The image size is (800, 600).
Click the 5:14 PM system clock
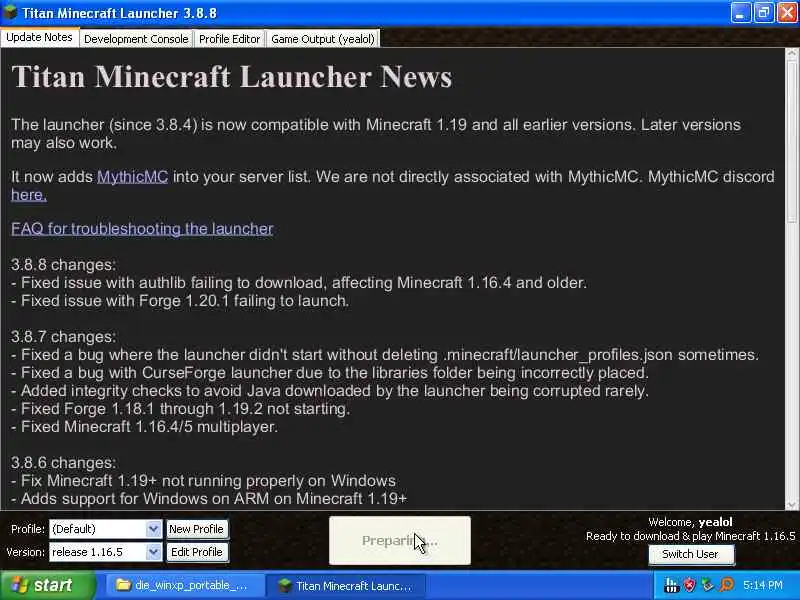pos(763,585)
